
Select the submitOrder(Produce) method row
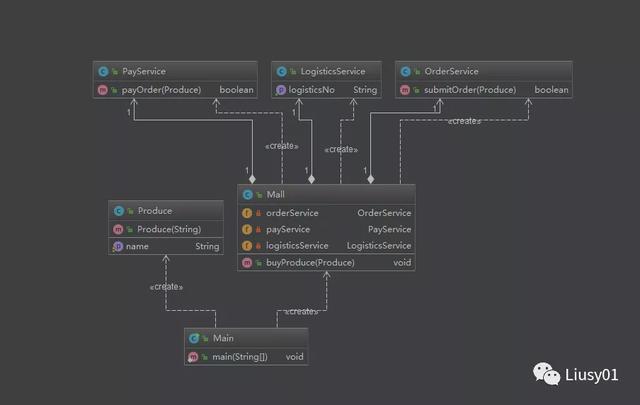(x=484, y=90)
